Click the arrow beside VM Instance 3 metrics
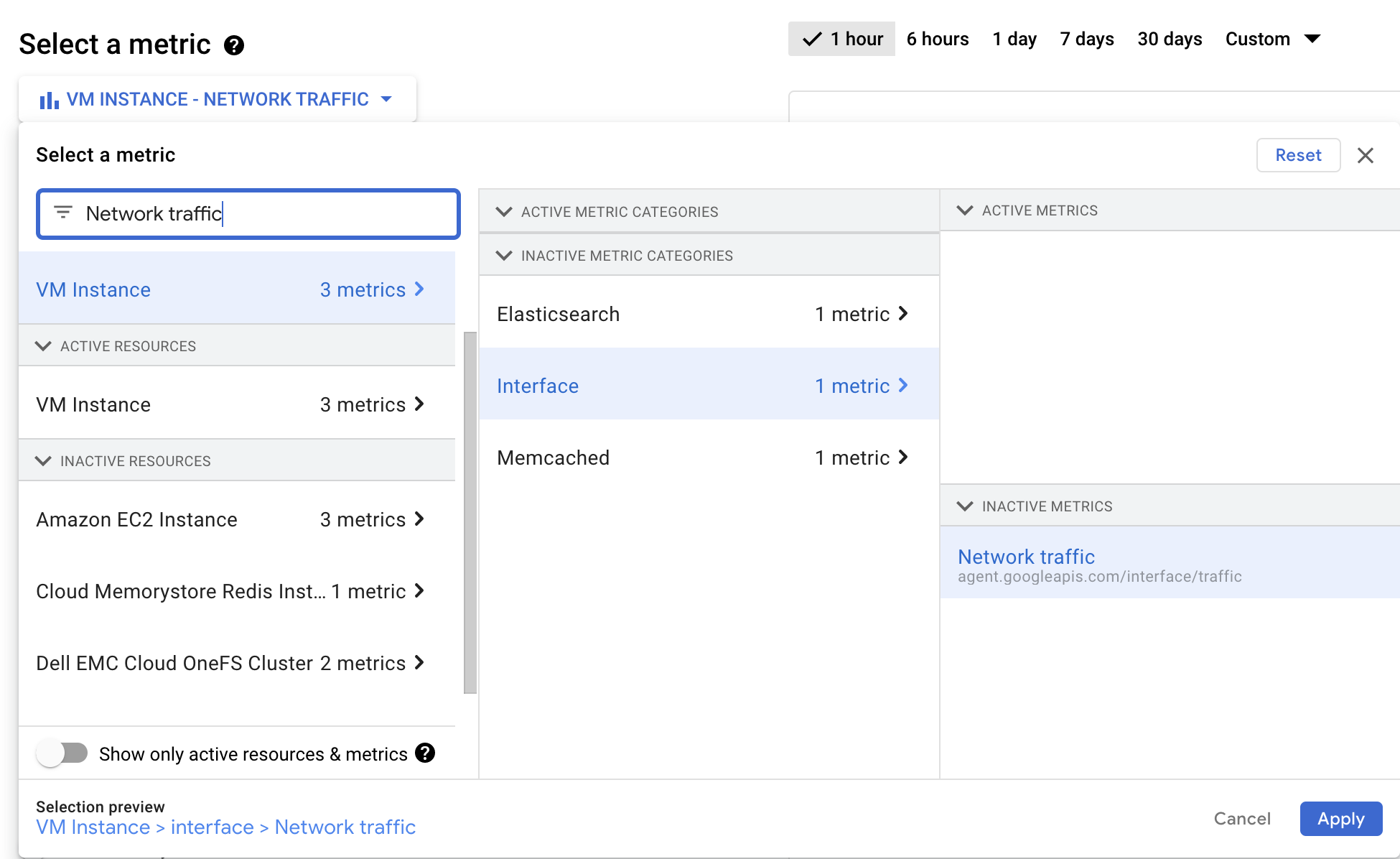The image size is (1400, 859). pyautogui.click(x=419, y=289)
